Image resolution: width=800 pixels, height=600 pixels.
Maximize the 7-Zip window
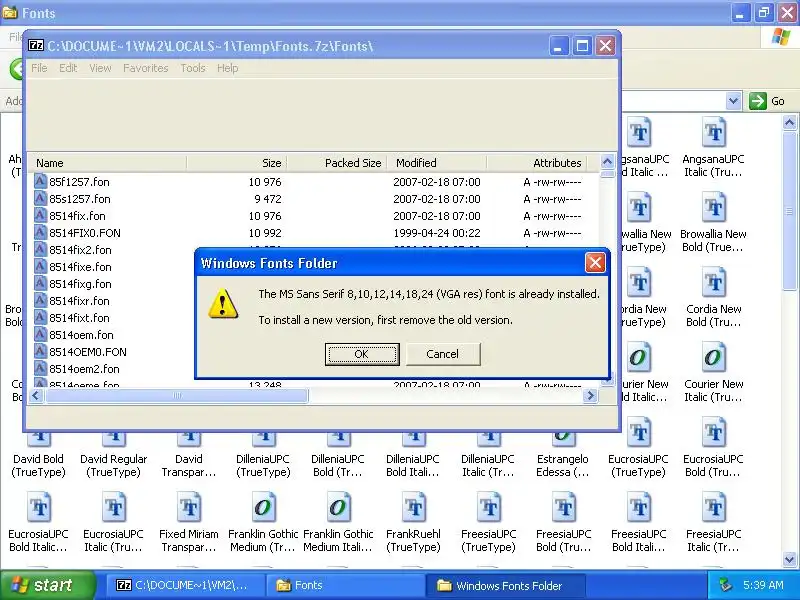(x=582, y=46)
